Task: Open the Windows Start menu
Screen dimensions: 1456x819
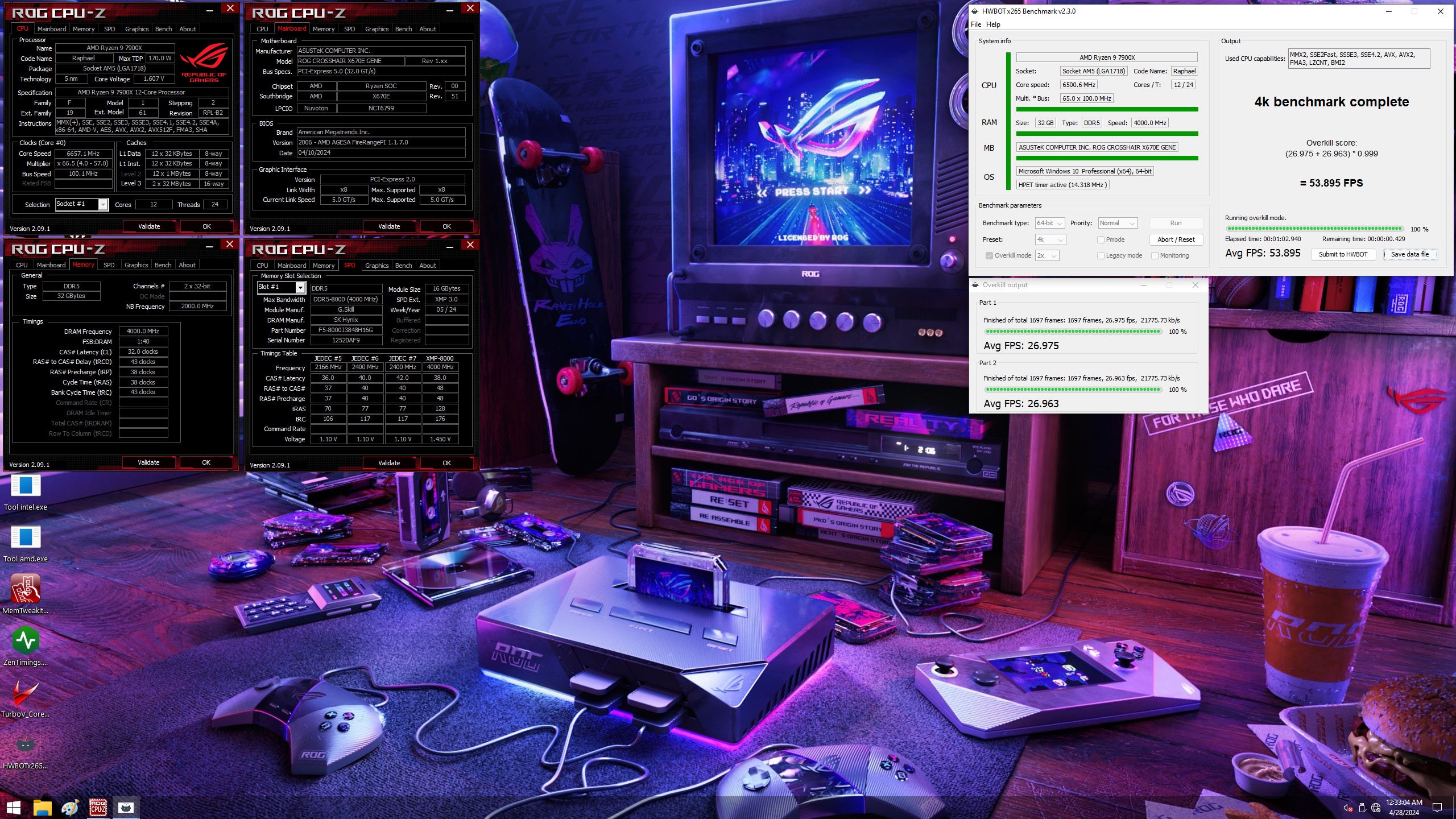Action: (x=13, y=808)
